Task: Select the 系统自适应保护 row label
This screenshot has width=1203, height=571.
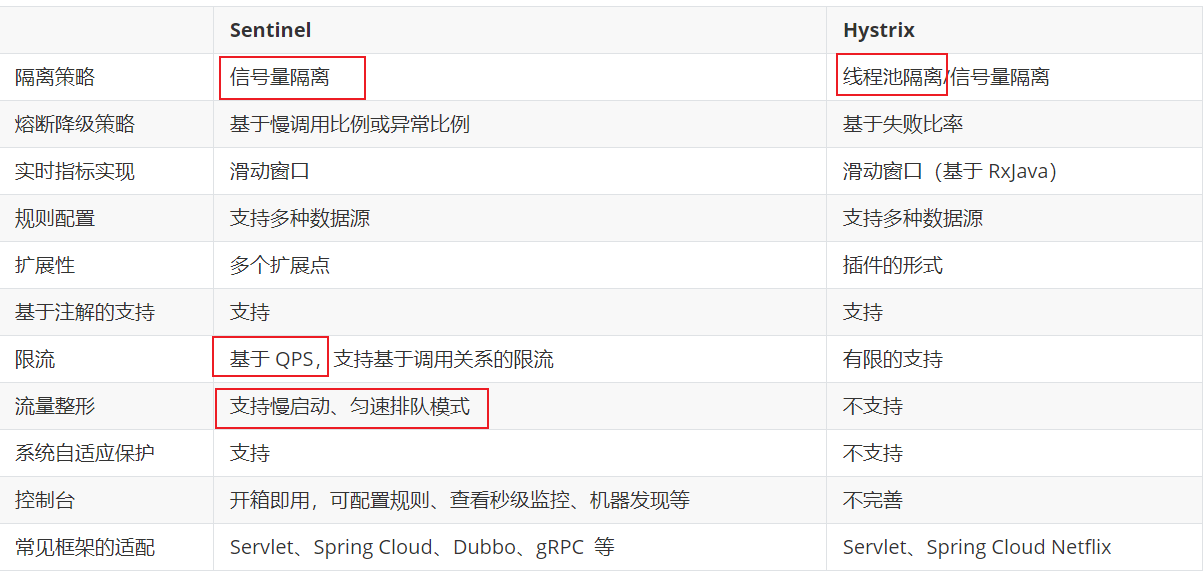Action: click(85, 453)
